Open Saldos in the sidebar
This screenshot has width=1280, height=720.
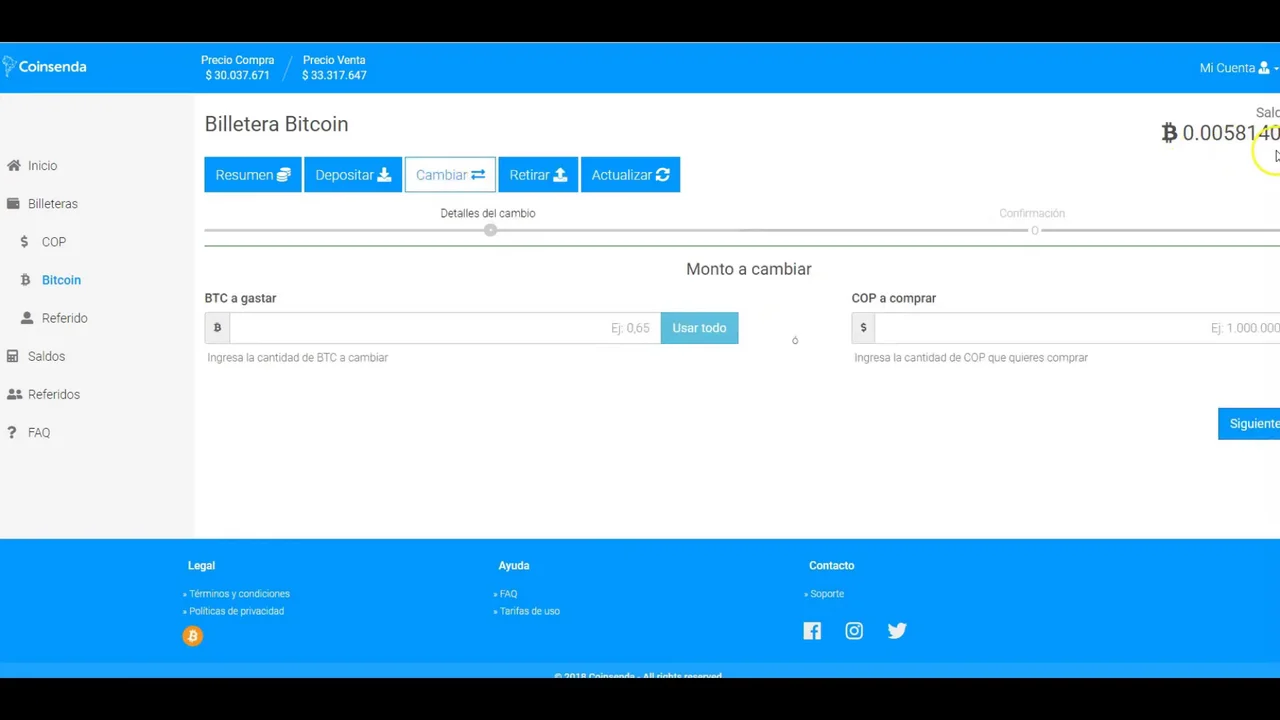(46, 356)
